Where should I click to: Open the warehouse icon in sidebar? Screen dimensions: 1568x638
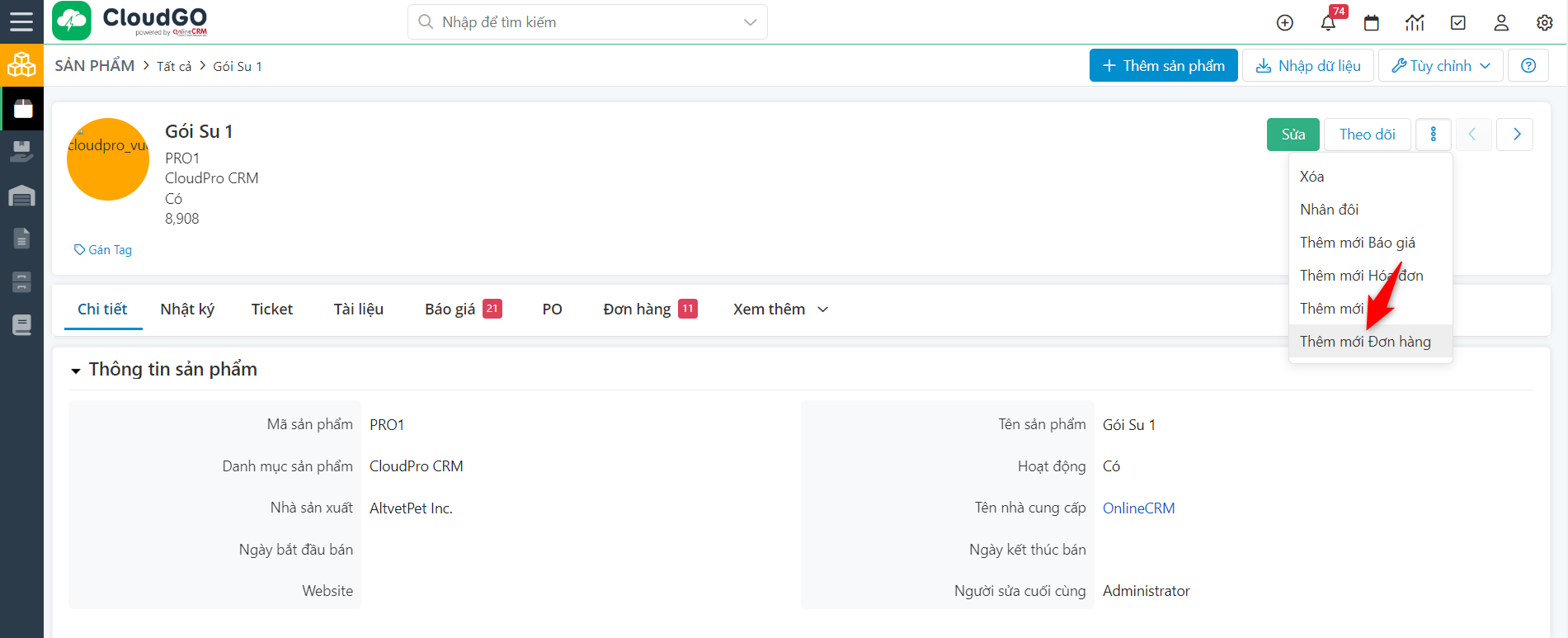click(21, 196)
